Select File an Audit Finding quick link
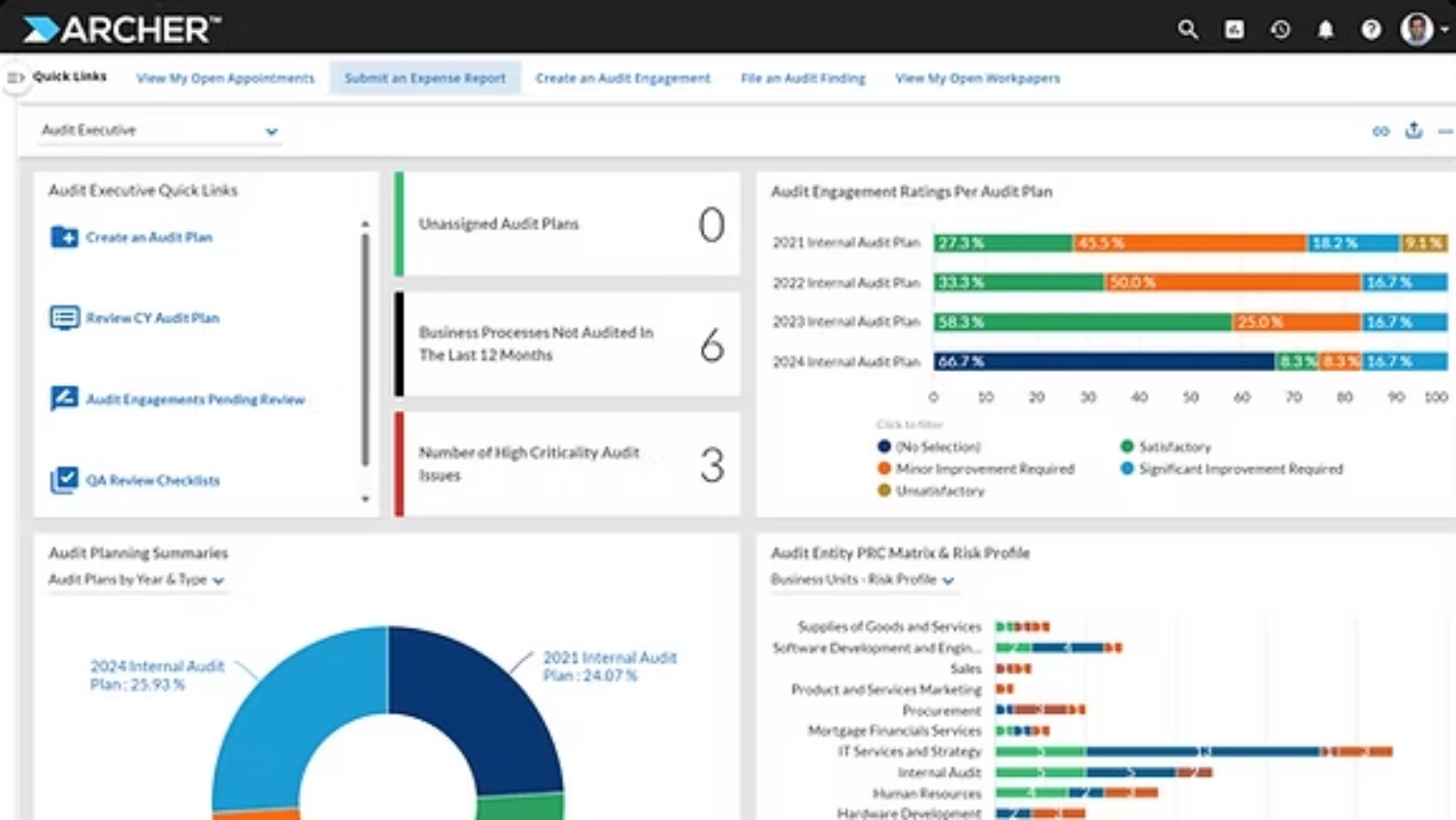This screenshot has height=820, width=1456. click(x=802, y=78)
